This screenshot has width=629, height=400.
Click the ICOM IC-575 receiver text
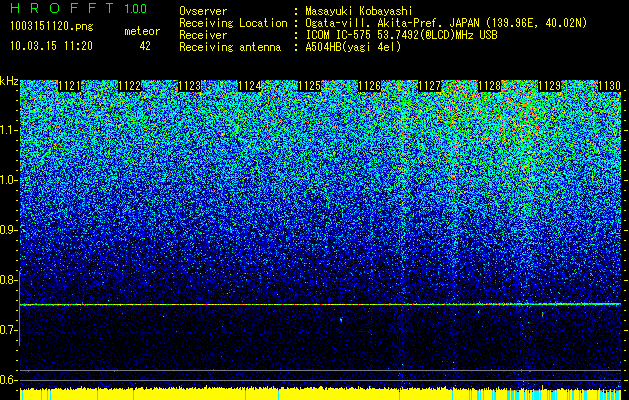click(401, 35)
